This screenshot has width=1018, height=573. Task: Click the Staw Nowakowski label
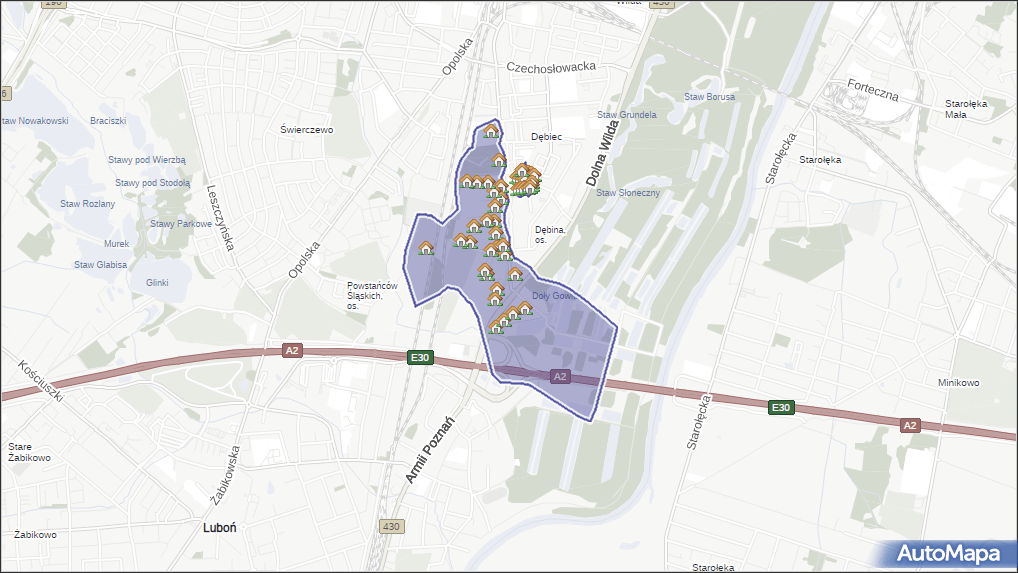35,121
